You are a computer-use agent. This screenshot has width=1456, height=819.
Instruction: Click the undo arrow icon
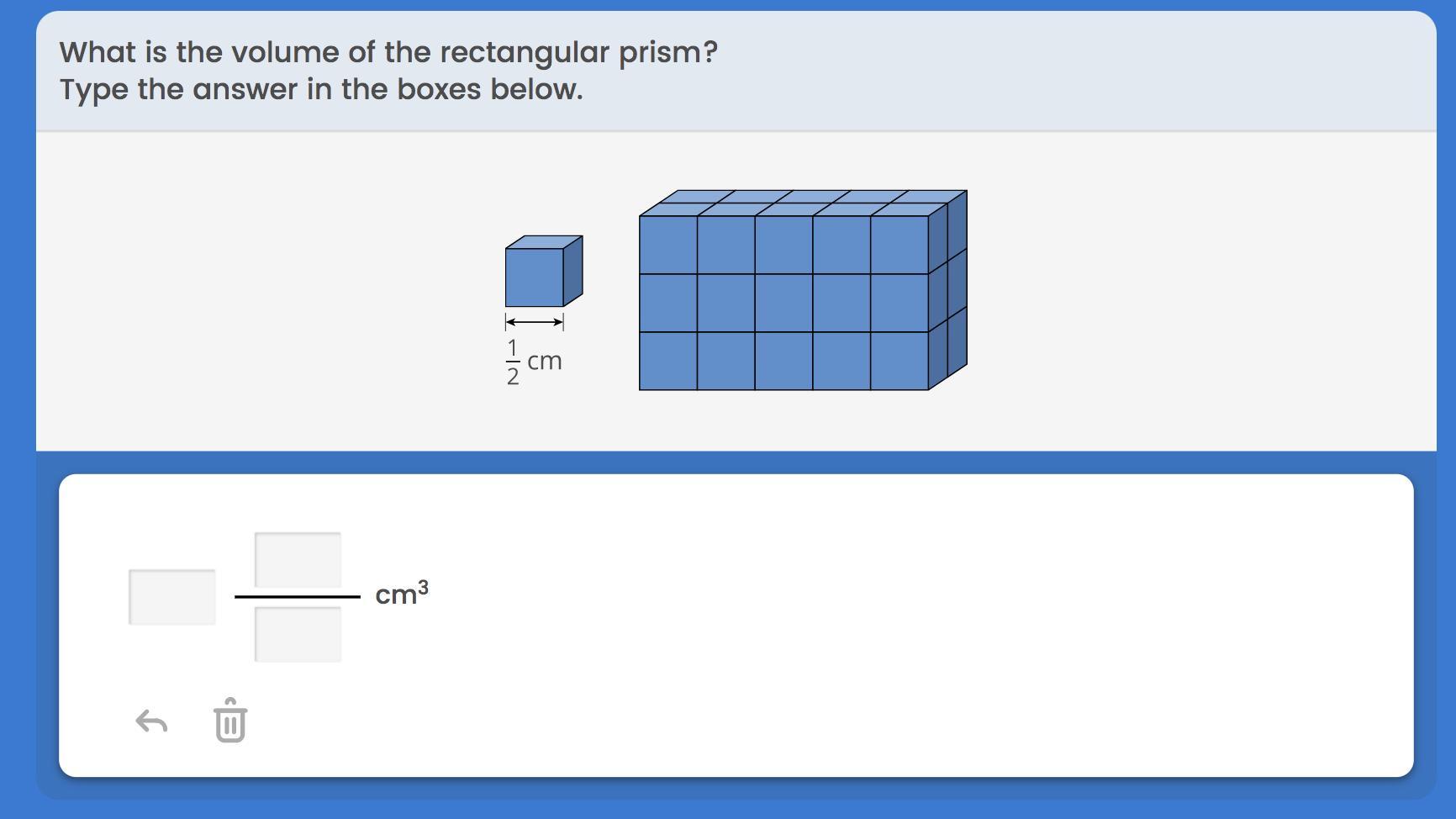(151, 721)
